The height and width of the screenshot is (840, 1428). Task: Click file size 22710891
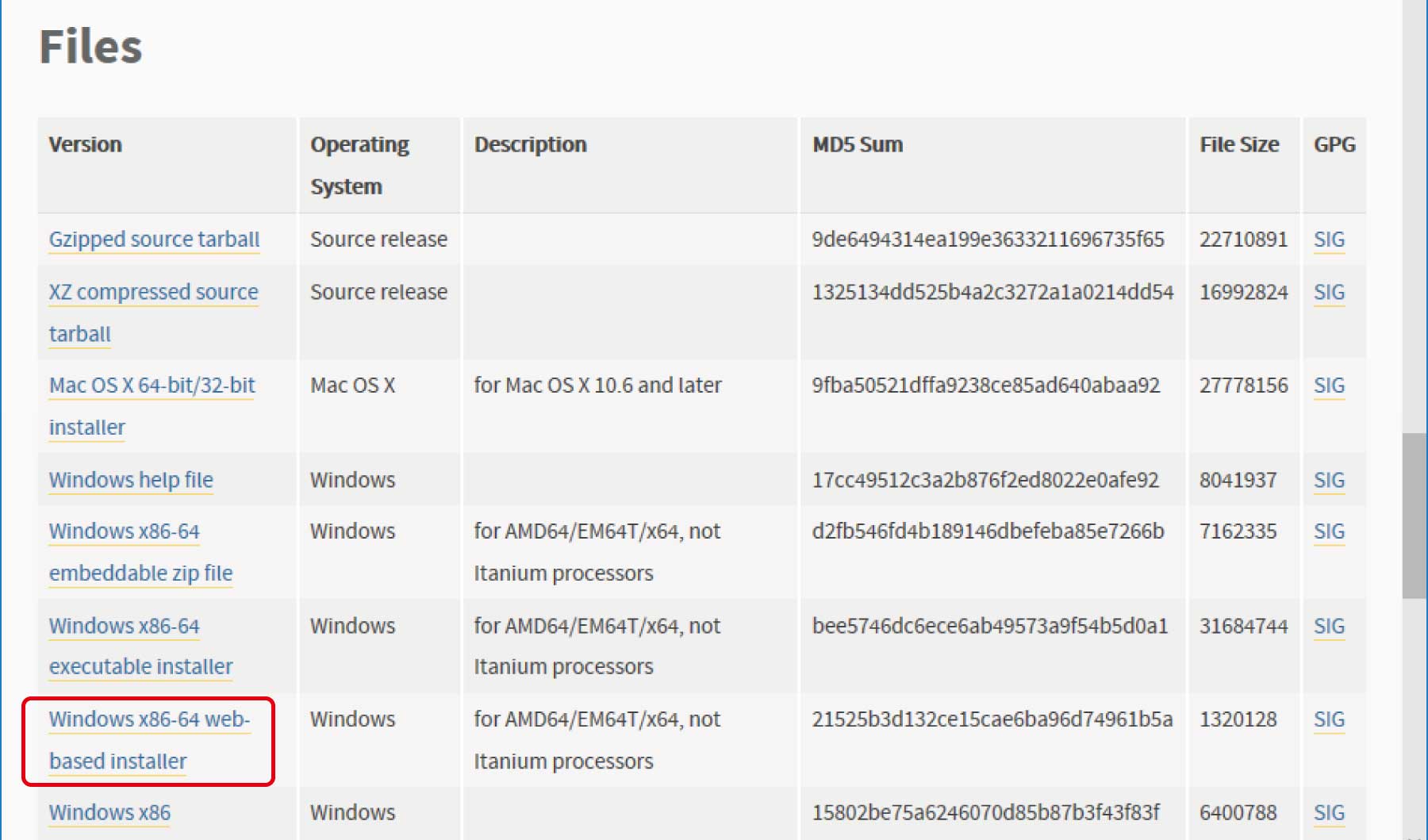click(1243, 240)
